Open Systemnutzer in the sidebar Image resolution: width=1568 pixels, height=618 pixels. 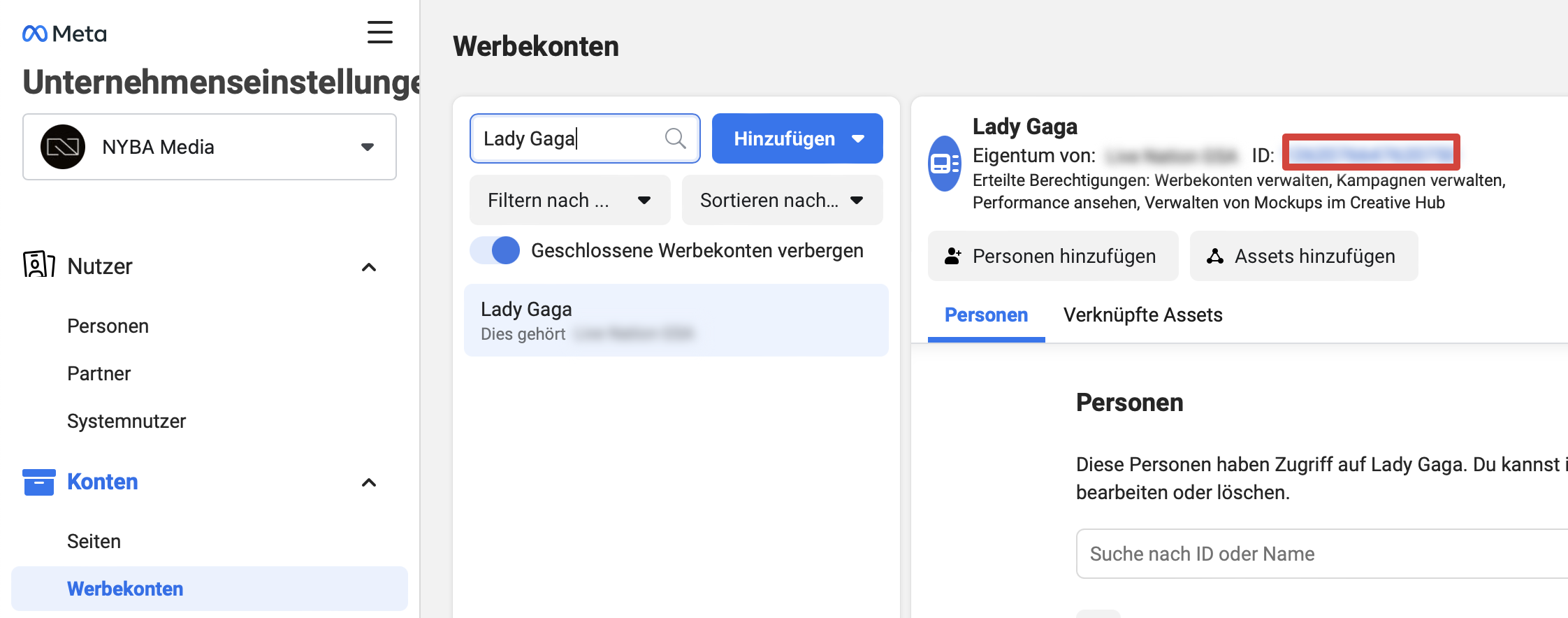tap(126, 421)
